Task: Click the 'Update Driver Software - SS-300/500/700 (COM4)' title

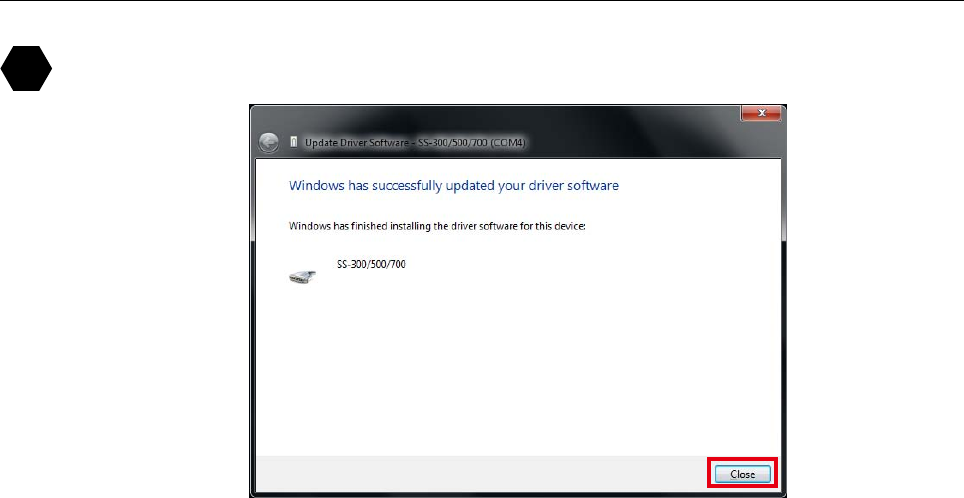Action: (x=416, y=143)
